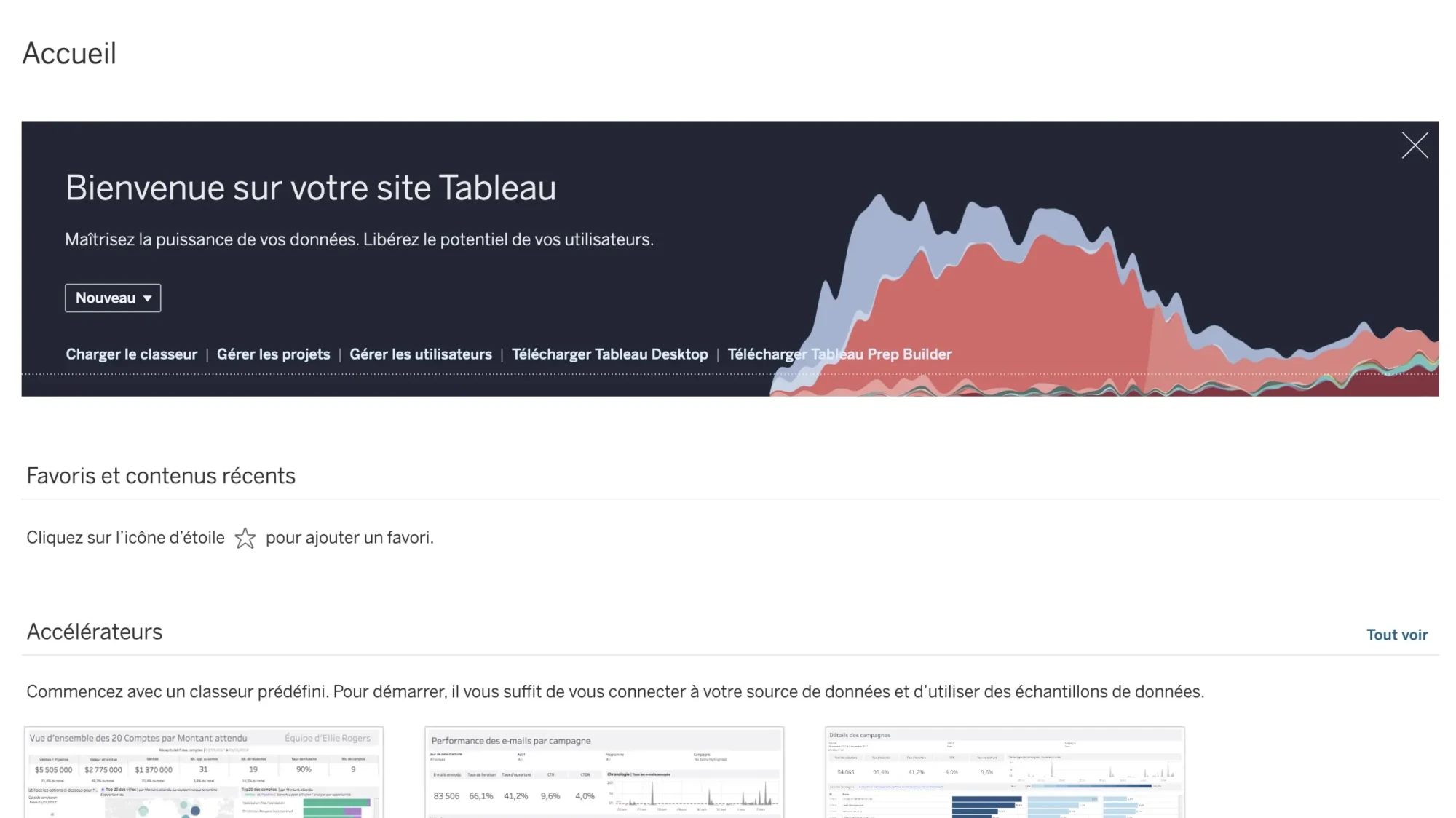Screen dimensions: 1456x818
Task: Click the Accélérateurs section title
Action: pos(95,632)
